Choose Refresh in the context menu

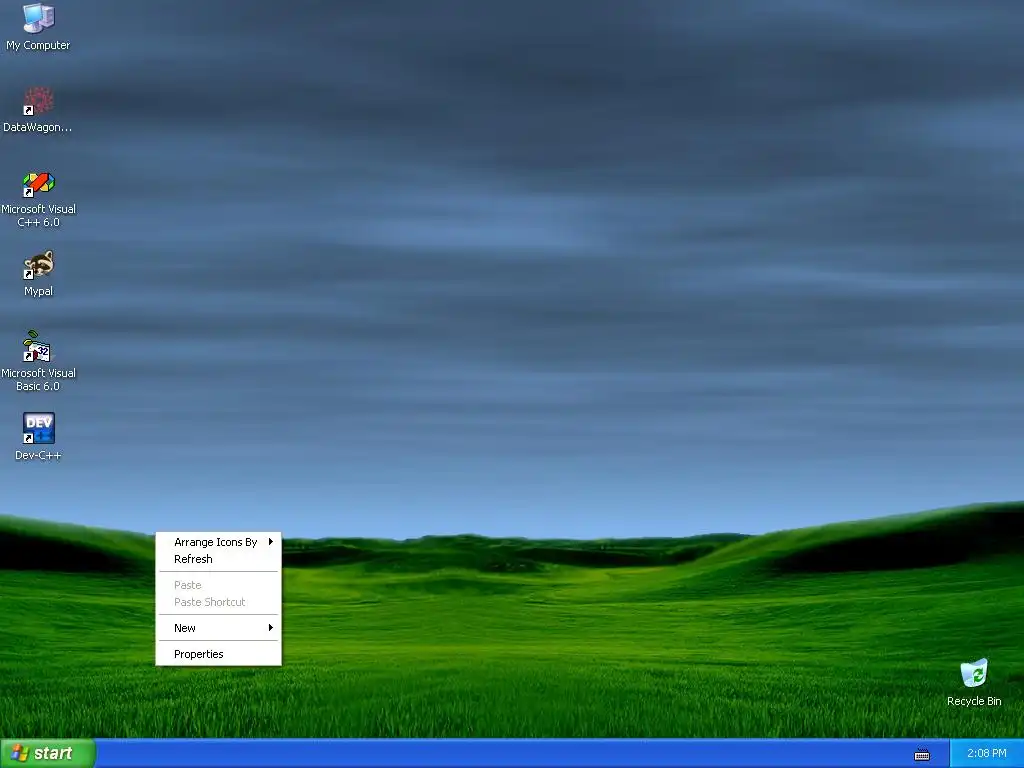(218, 559)
